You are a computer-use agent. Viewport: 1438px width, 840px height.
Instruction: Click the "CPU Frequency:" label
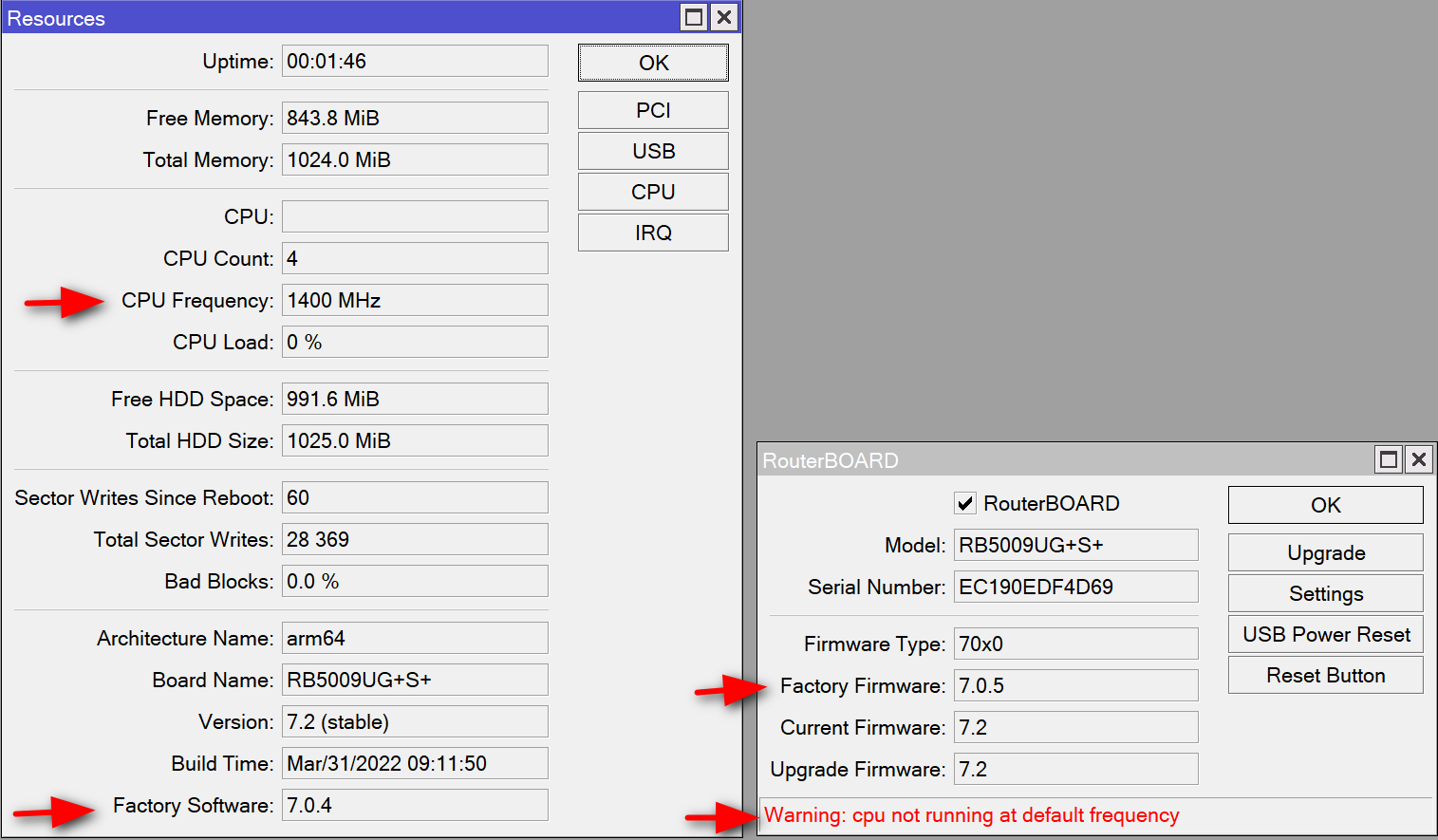pos(197,300)
